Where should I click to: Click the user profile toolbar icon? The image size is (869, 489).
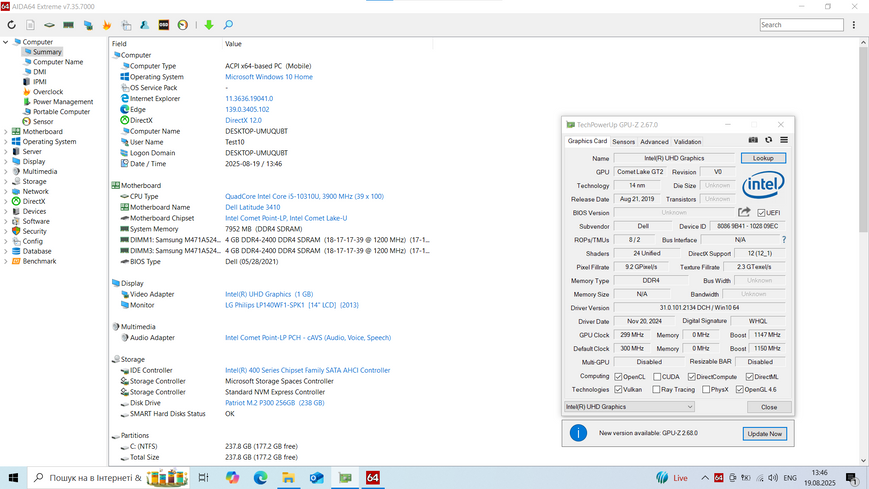(145, 25)
